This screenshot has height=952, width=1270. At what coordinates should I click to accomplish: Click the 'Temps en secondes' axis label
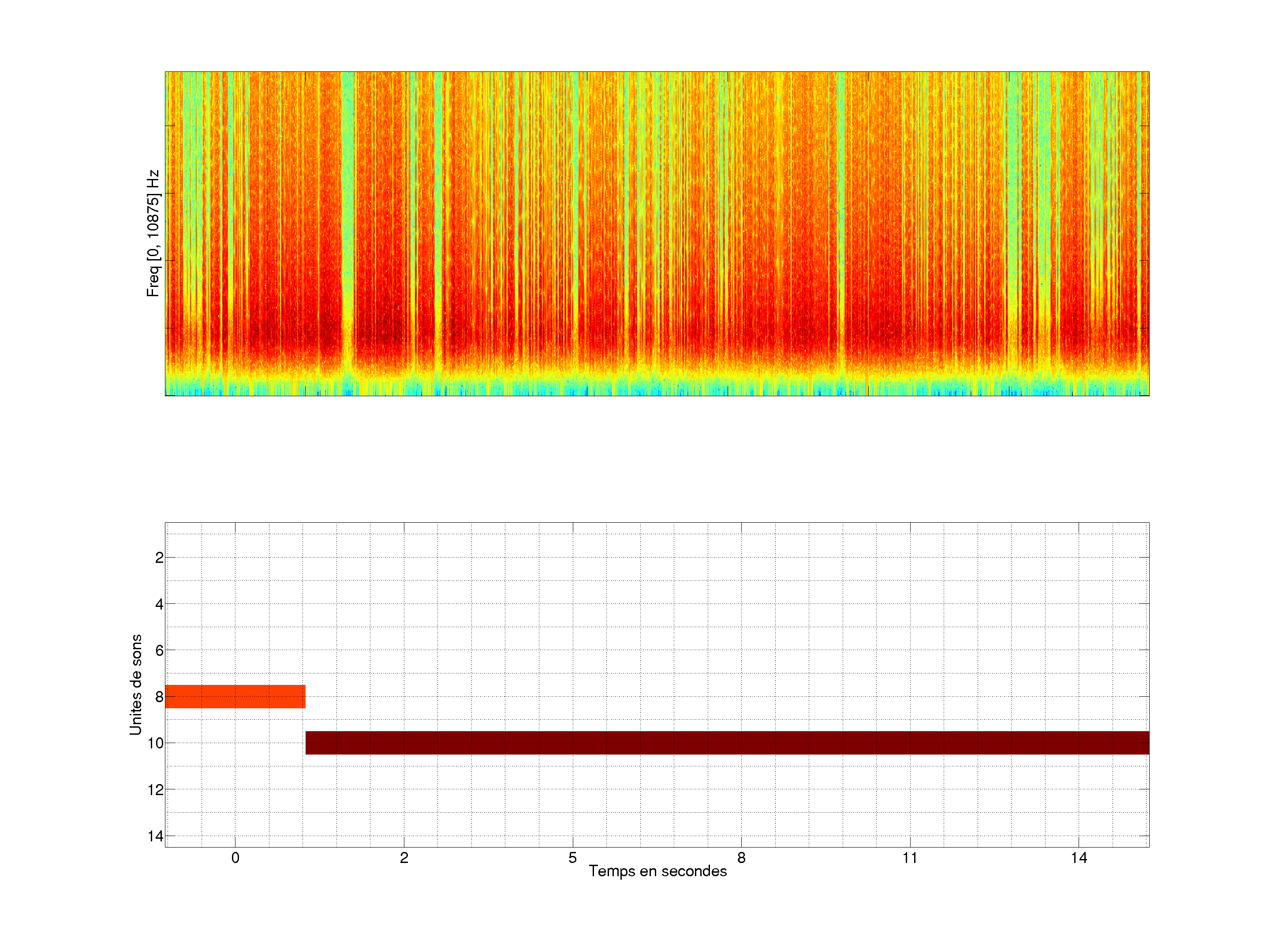(x=657, y=871)
